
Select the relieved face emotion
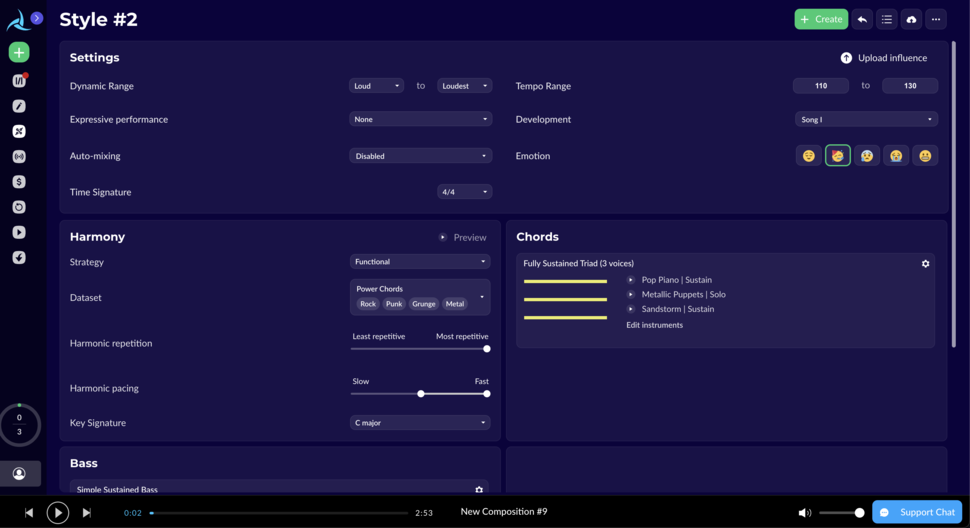pyautogui.click(x=809, y=156)
